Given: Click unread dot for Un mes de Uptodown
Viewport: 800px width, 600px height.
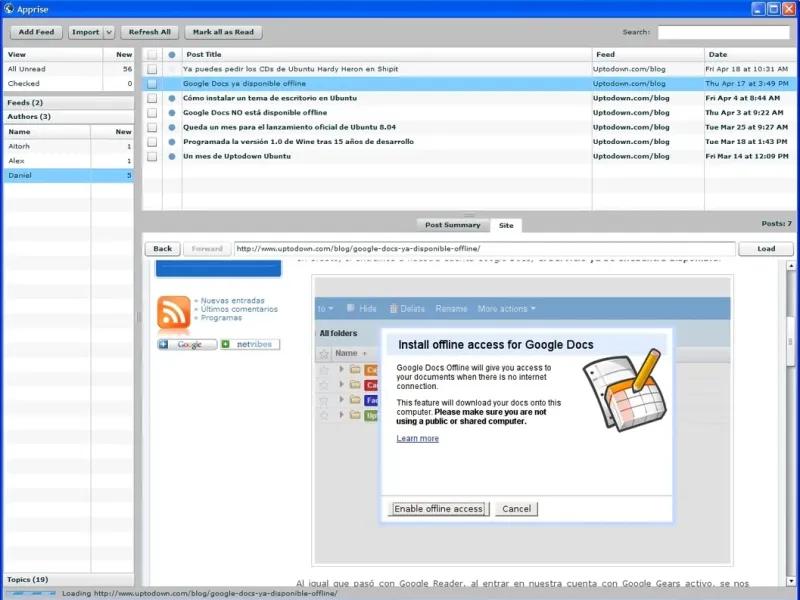Looking at the screenshot, I should (172, 156).
